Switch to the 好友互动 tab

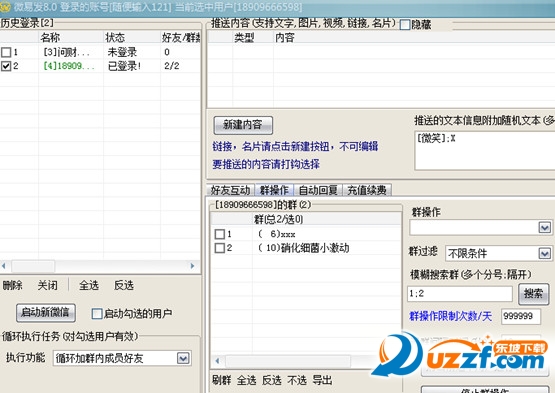pos(230,190)
